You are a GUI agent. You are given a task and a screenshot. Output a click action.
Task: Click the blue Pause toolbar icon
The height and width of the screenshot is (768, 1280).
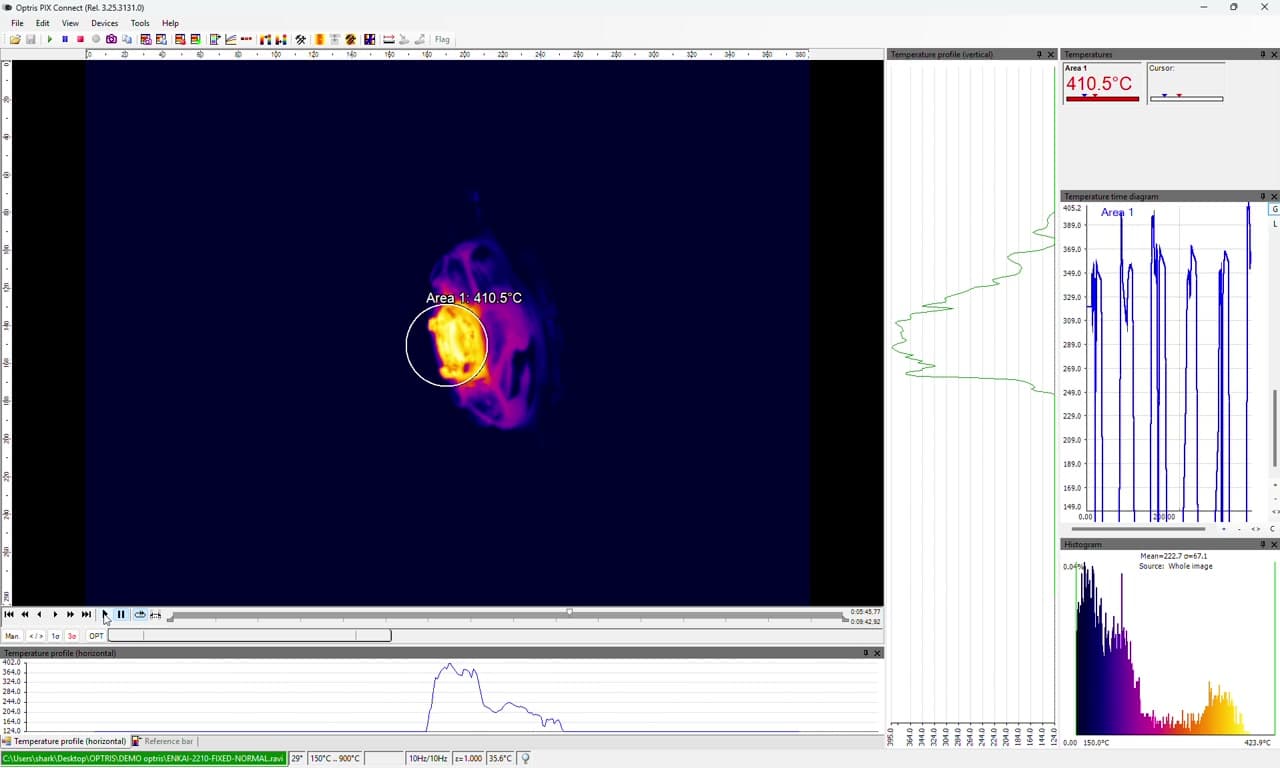65,40
